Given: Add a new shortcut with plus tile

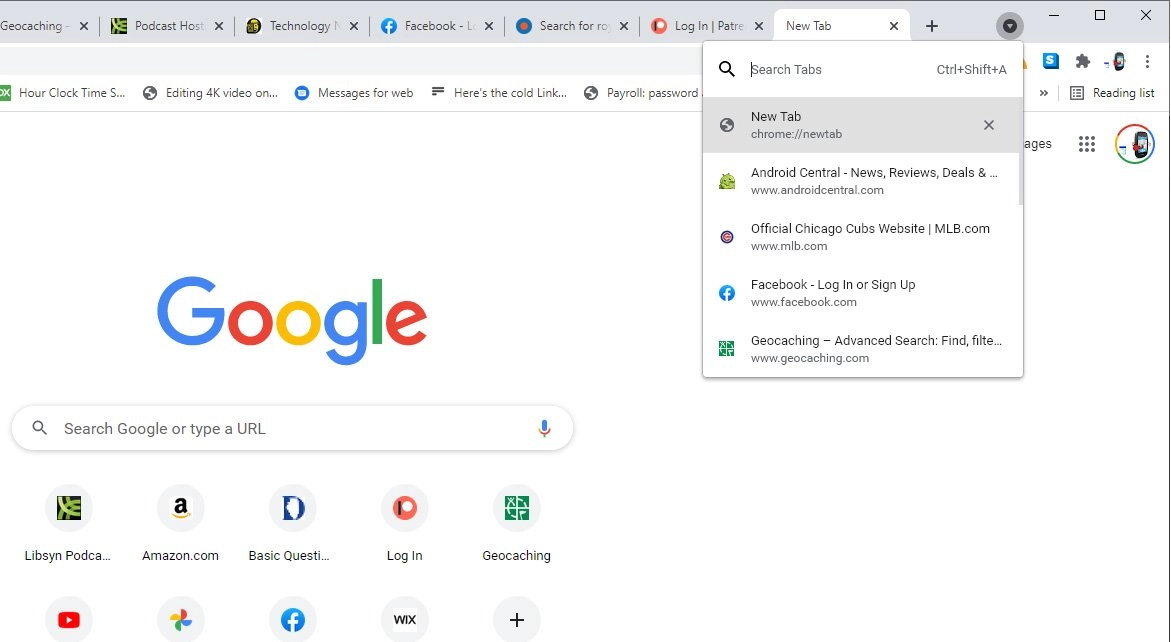Looking at the screenshot, I should click(517, 620).
